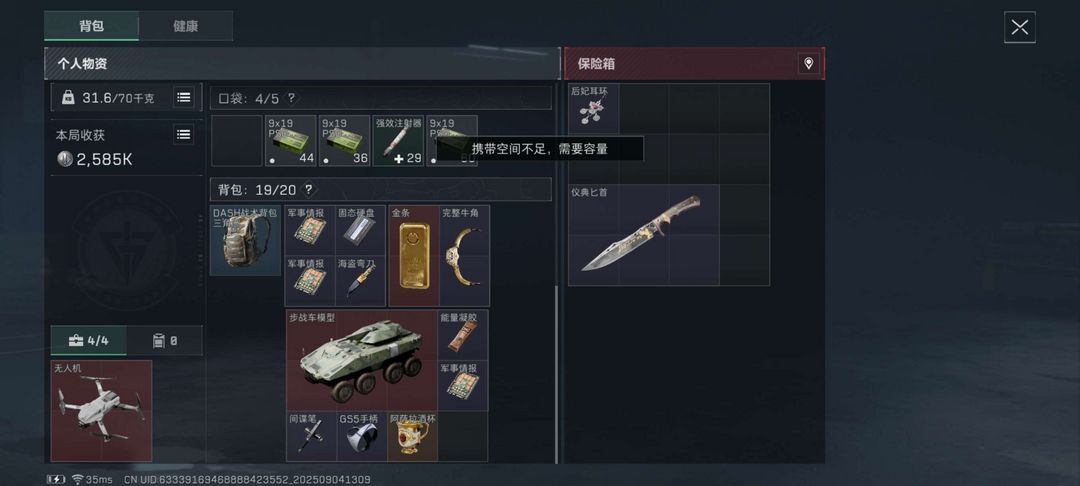The width and height of the screenshot is (1080, 486).
Task: Select the gold bar (金条) item
Action: [414, 255]
